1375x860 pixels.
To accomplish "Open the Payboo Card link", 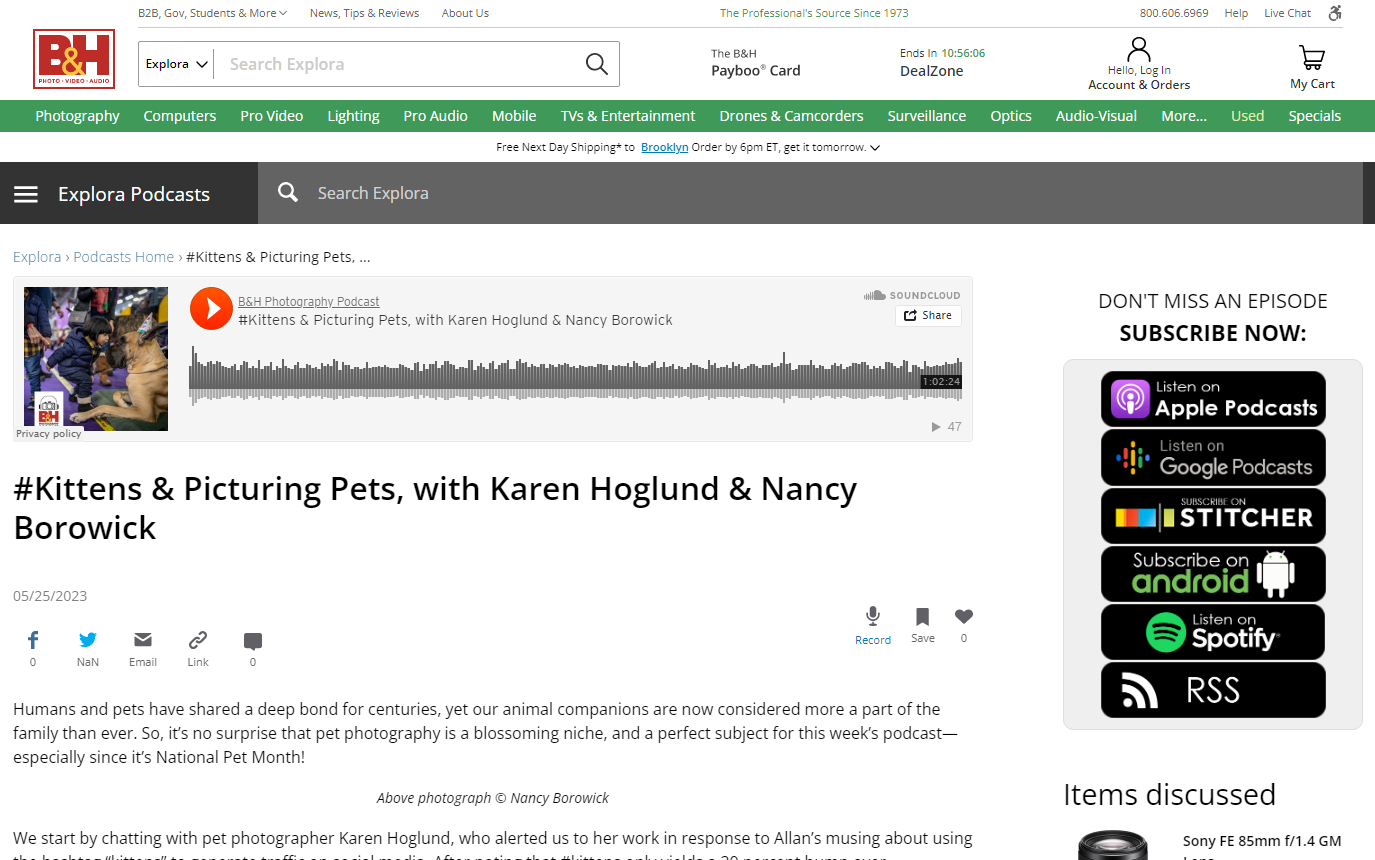I will tap(755, 63).
